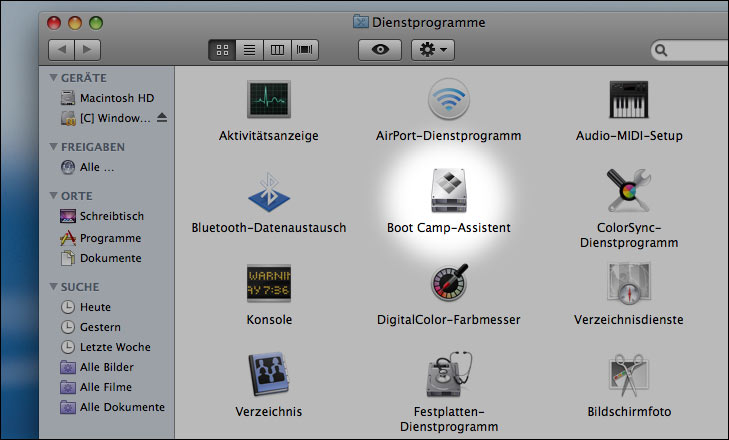
Task: Click the Programme applications sidebar icon
Action: [x=68, y=238]
